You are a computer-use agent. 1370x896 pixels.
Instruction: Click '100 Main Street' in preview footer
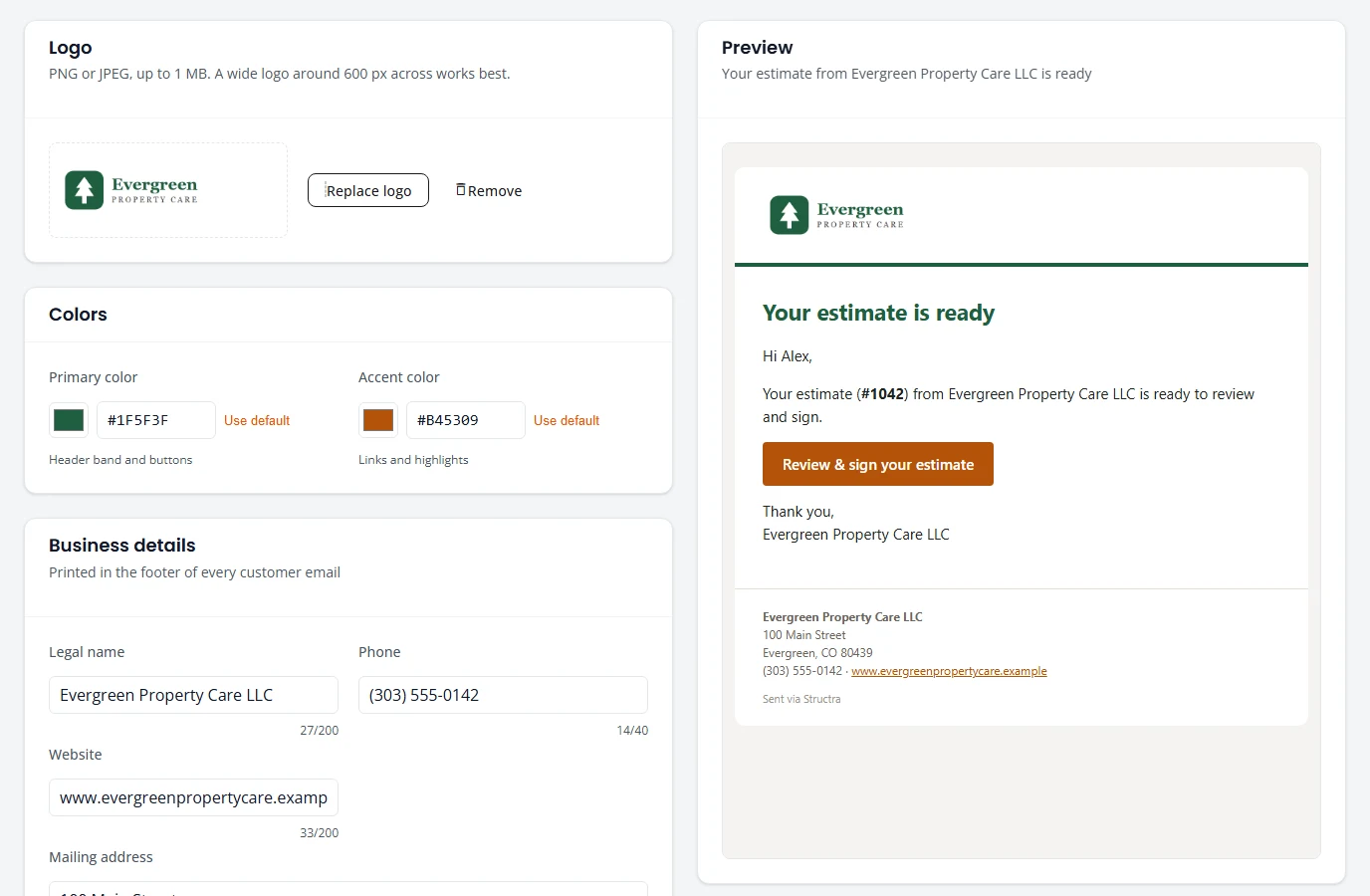(804, 635)
